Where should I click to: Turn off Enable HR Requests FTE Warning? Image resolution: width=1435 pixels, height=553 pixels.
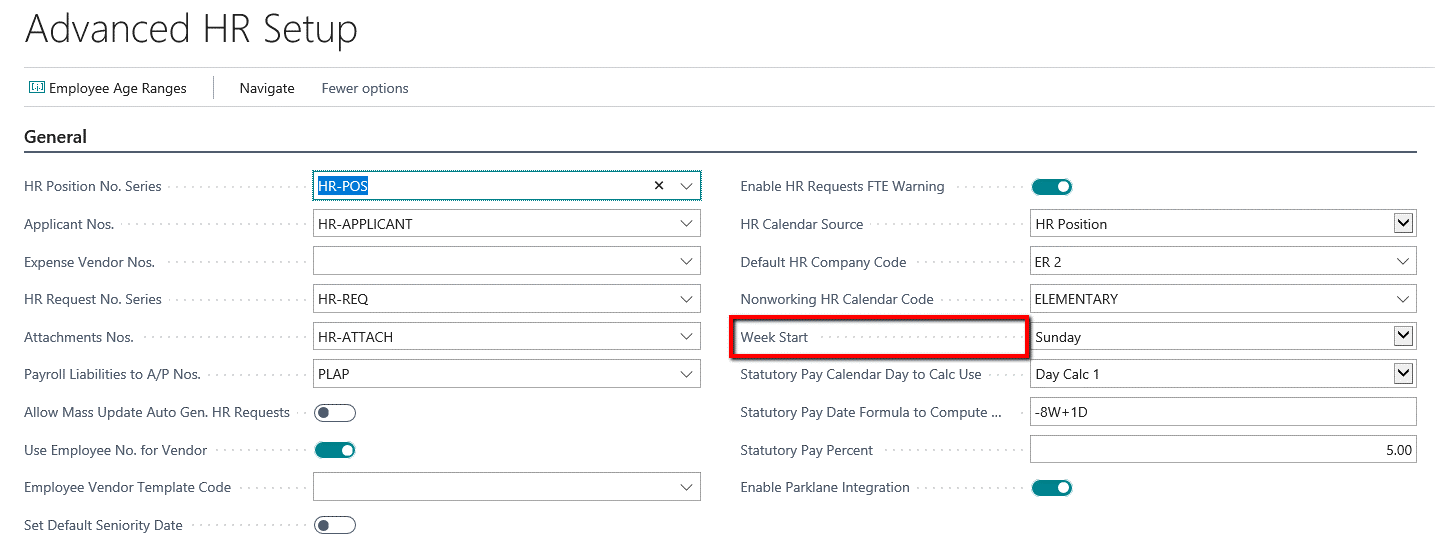coord(1051,186)
